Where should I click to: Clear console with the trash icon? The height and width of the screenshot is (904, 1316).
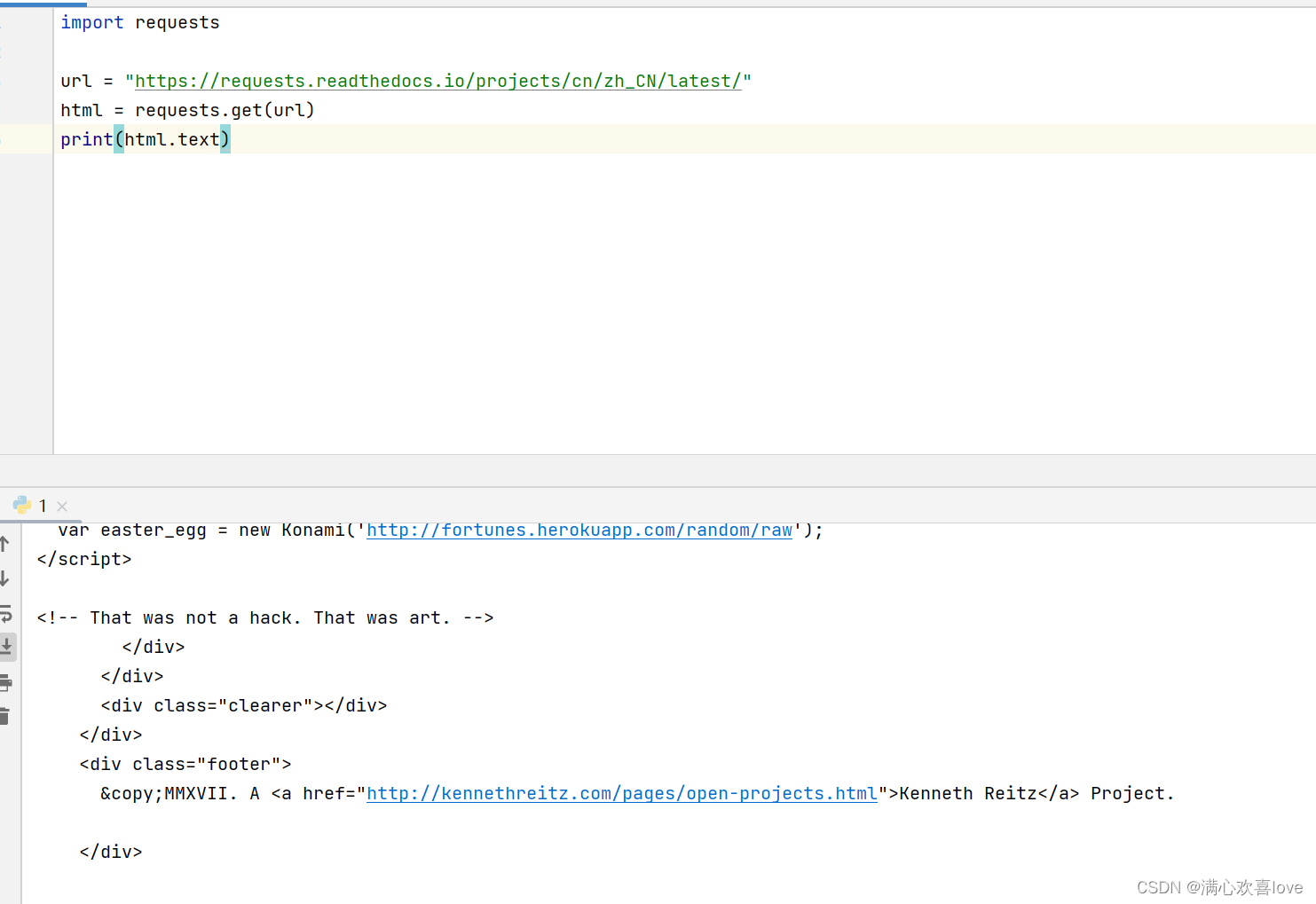tap(4, 716)
